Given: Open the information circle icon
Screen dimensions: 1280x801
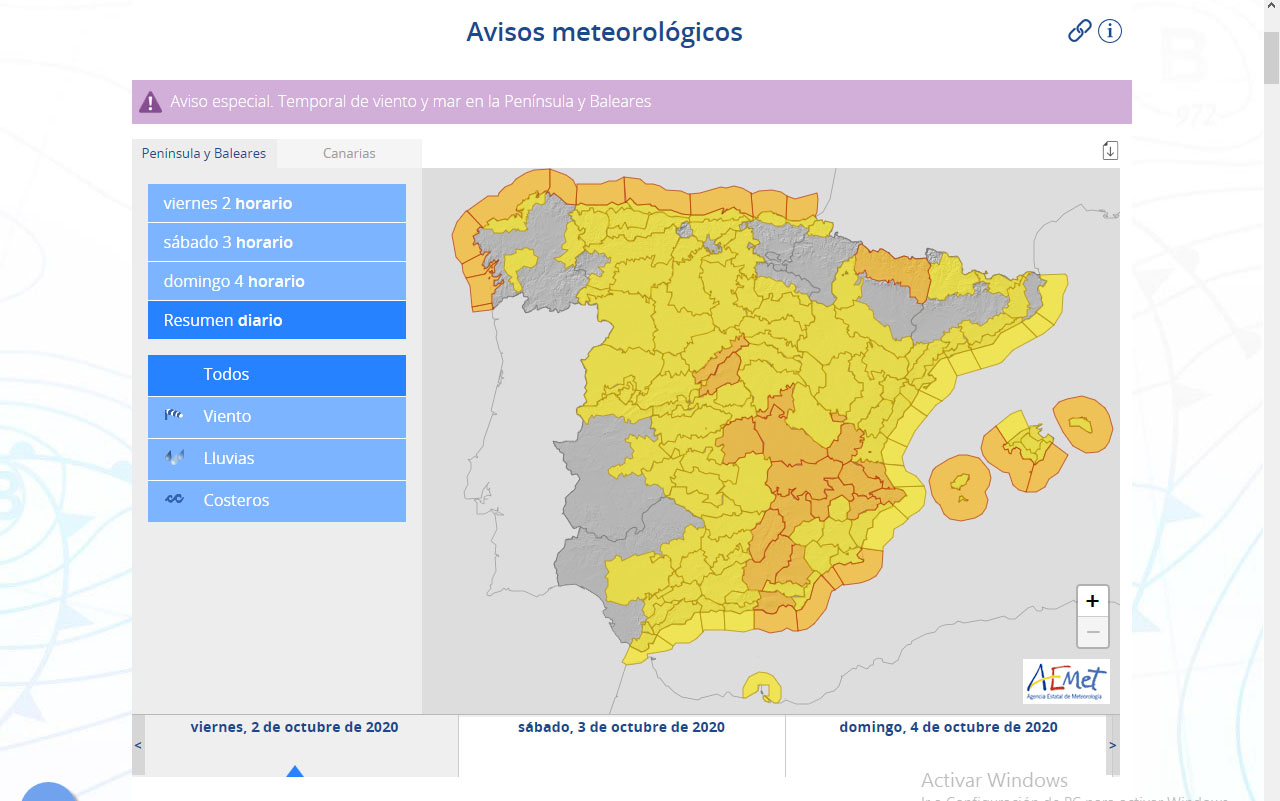Looking at the screenshot, I should 1110,31.
